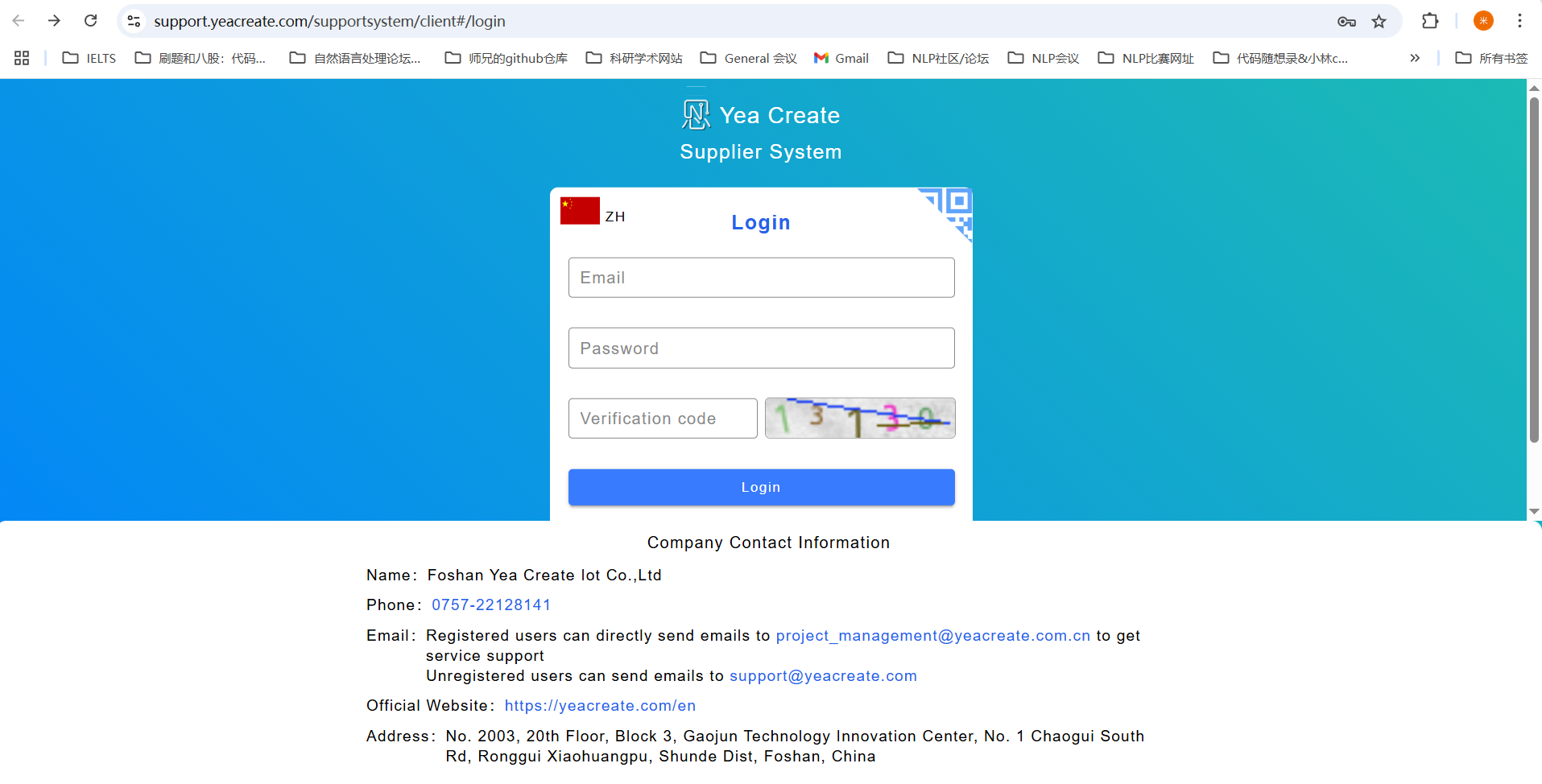The width and height of the screenshot is (1542, 784).
Task: Reload the page with the refresh icon
Action: click(91, 21)
